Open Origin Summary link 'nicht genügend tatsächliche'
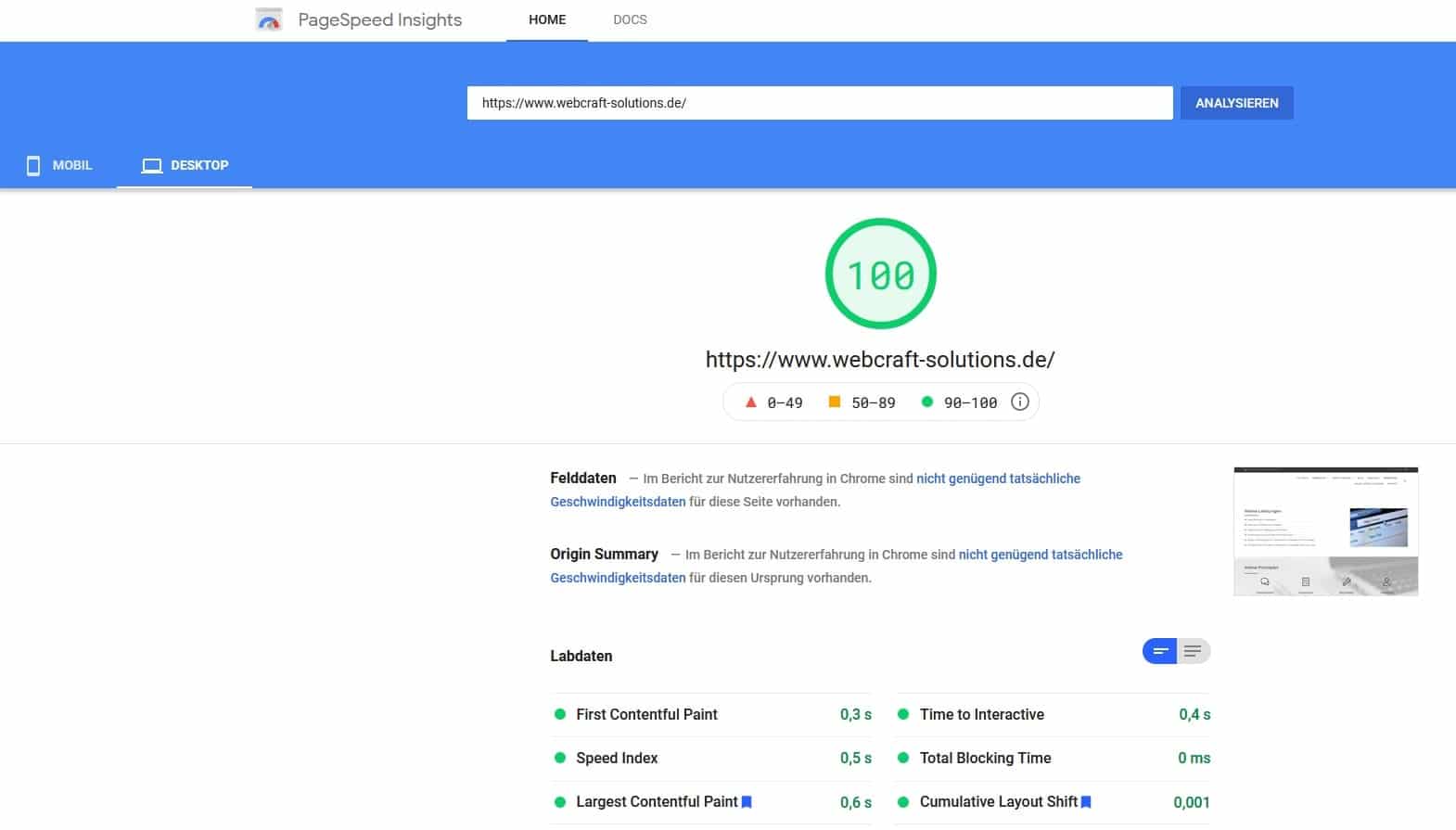The image size is (1456, 830). tap(1041, 555)
